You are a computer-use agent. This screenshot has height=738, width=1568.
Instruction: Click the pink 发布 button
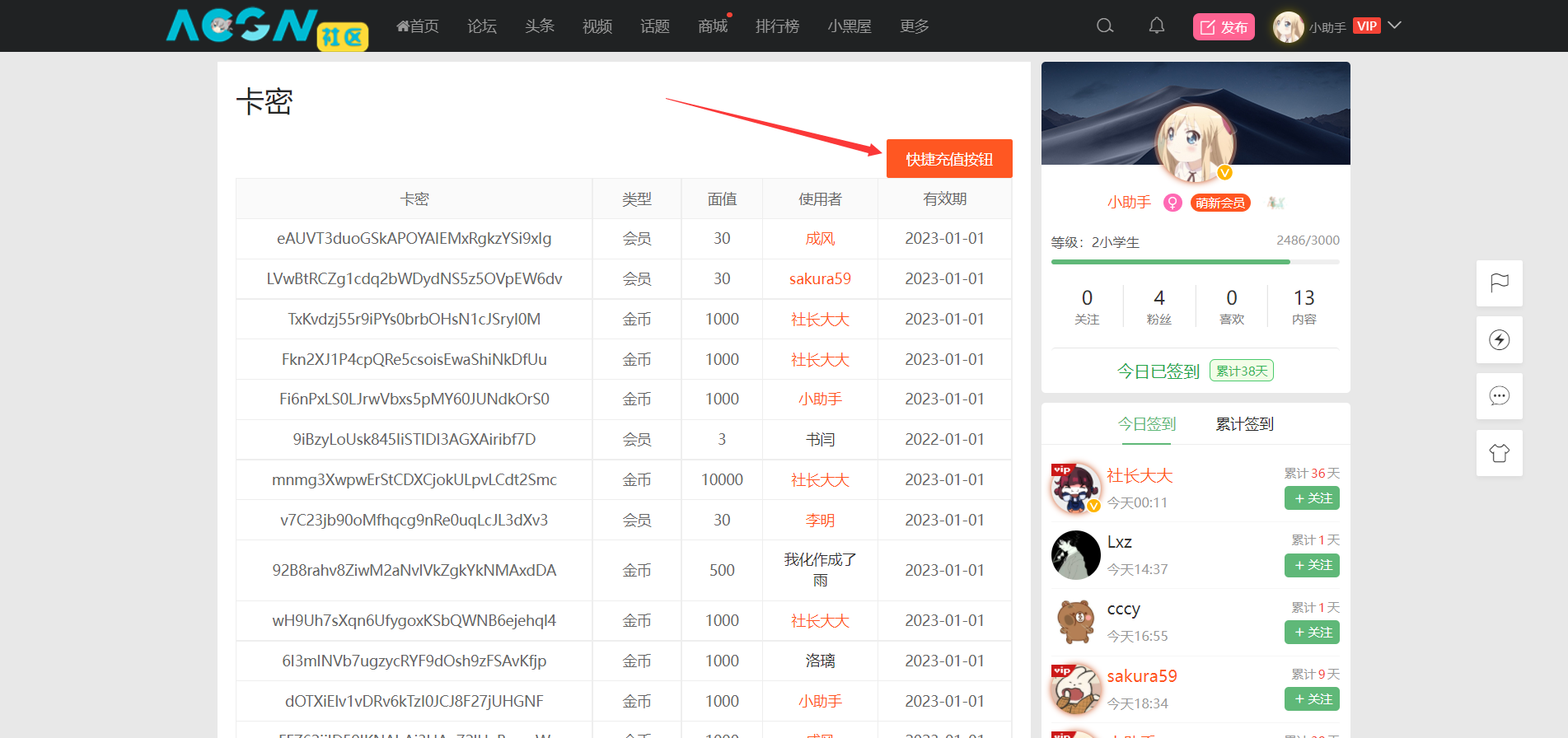point(1224,27)
